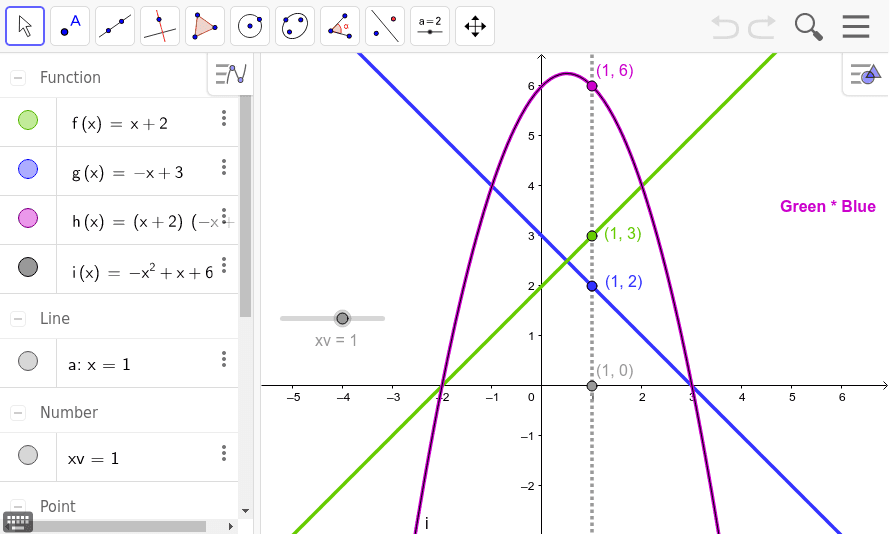Click the Number group heading
890x536 pixels.
coord(69,412)
